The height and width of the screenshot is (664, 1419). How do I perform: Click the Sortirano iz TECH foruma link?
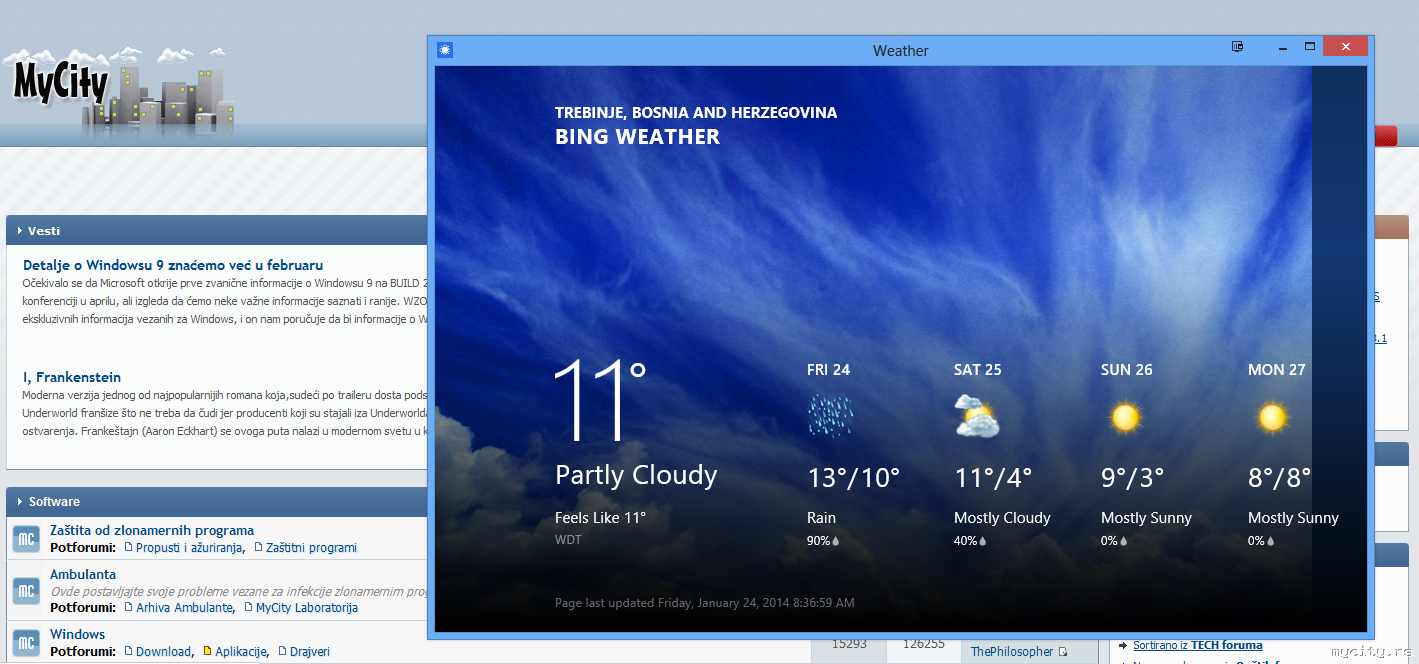pyautogui.click(x=1198, y=646)
